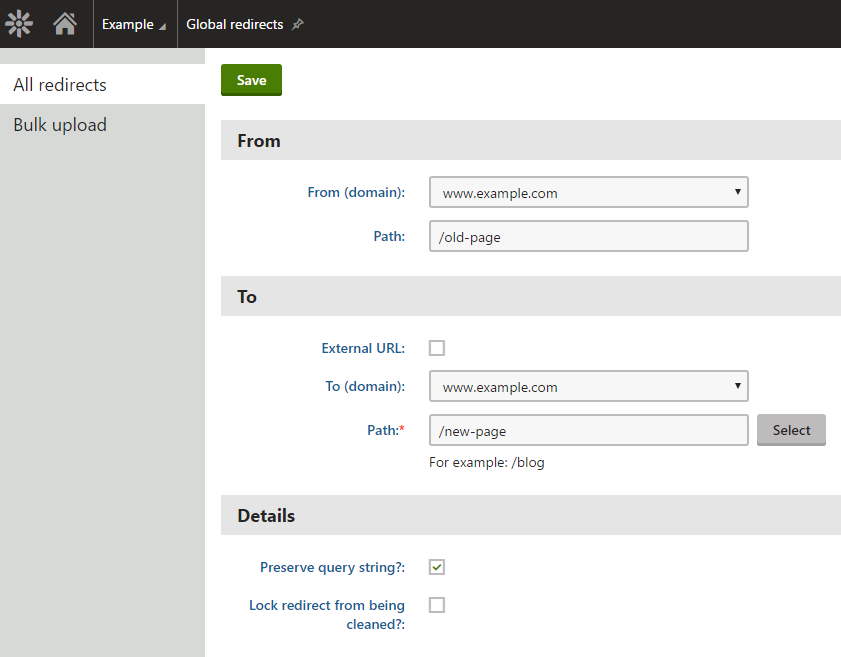Uncheck Preserve query string

pyautogui.click(x=437, y=567)
